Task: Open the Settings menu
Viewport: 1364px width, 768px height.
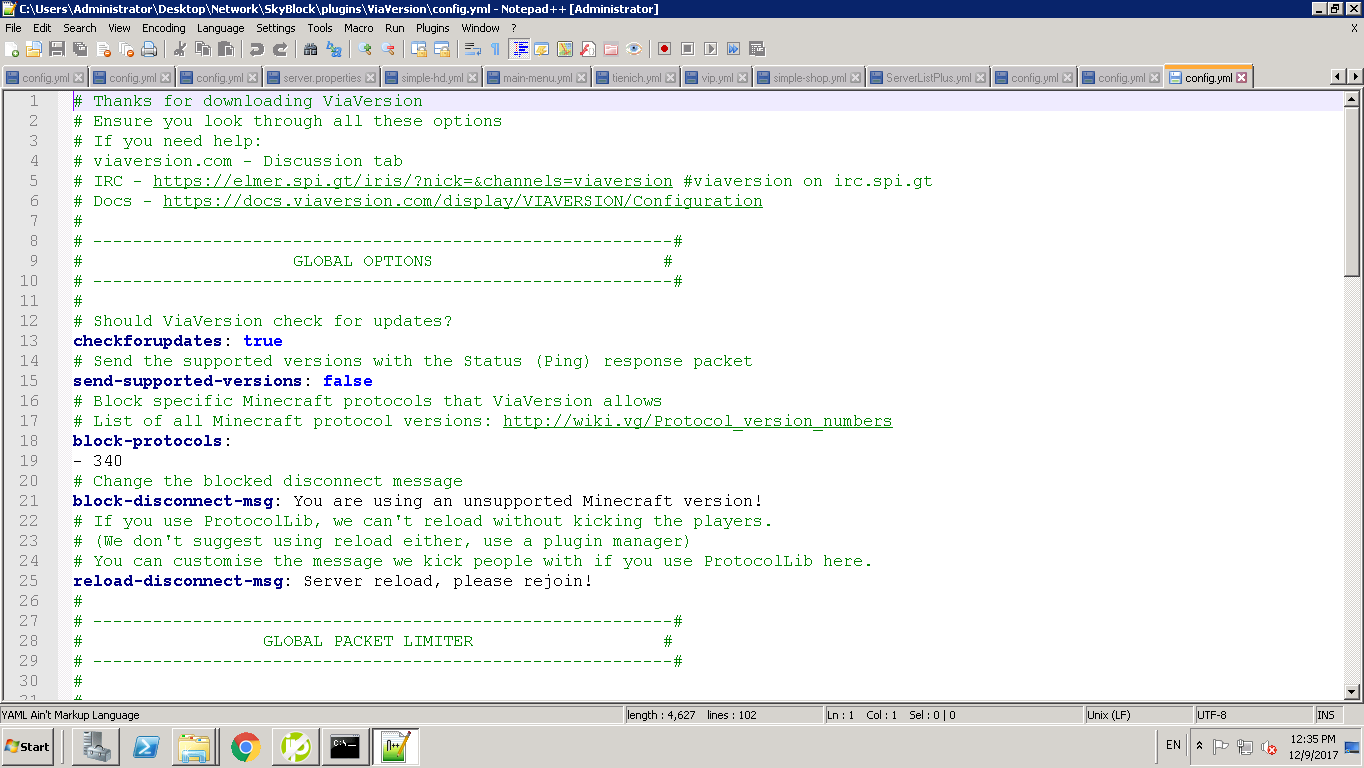Action: tap(275, 28)
